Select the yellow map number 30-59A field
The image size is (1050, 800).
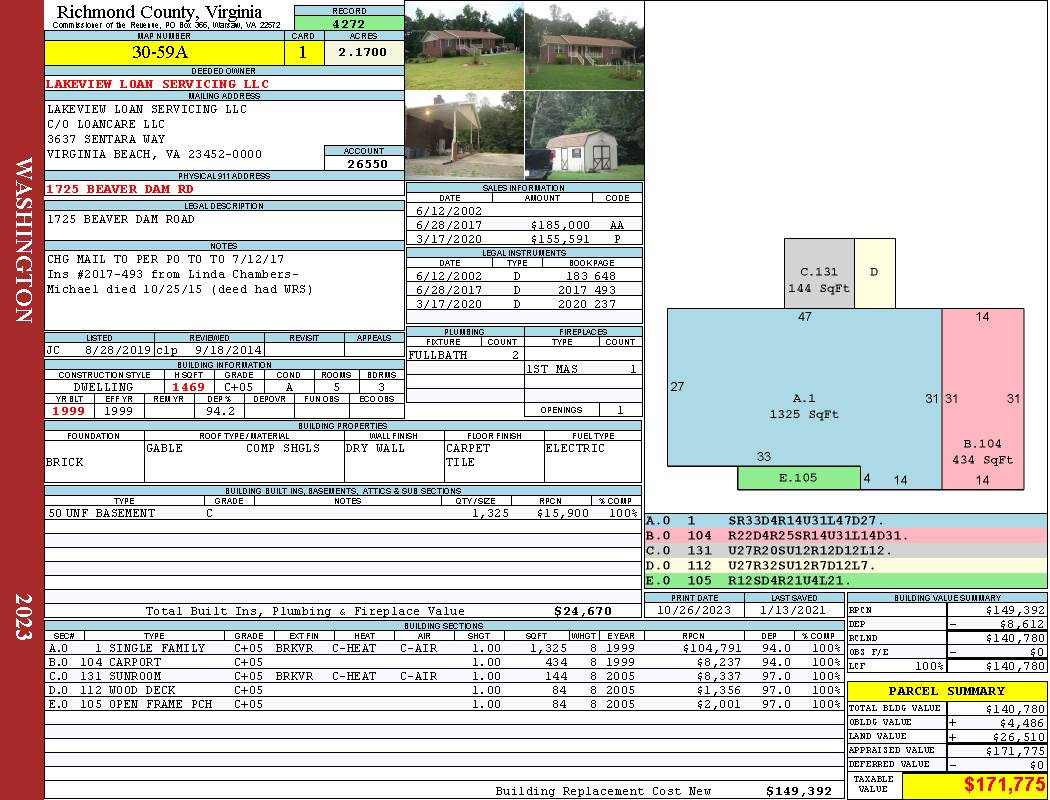(x=165, y=52)
